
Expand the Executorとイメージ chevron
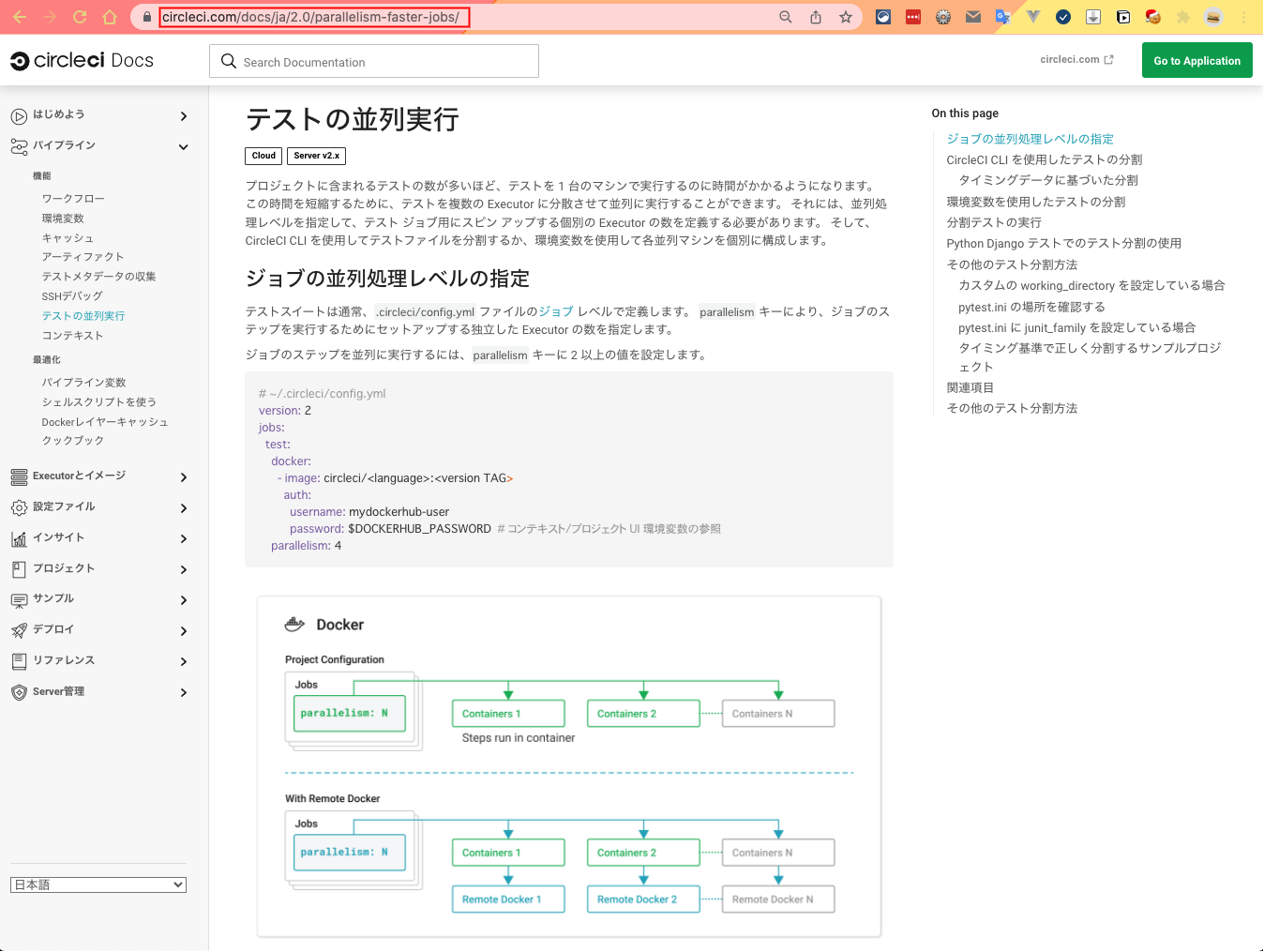point(184,477)
